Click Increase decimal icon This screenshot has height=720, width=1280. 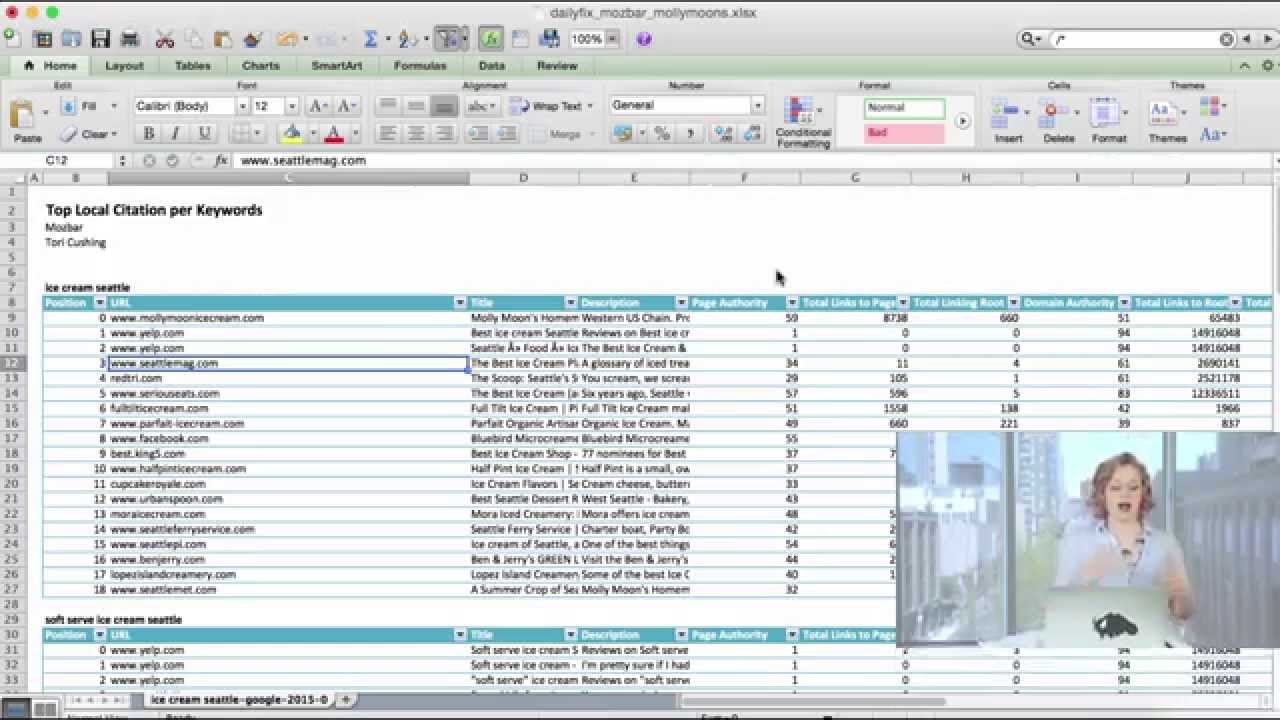pos(725,133)
